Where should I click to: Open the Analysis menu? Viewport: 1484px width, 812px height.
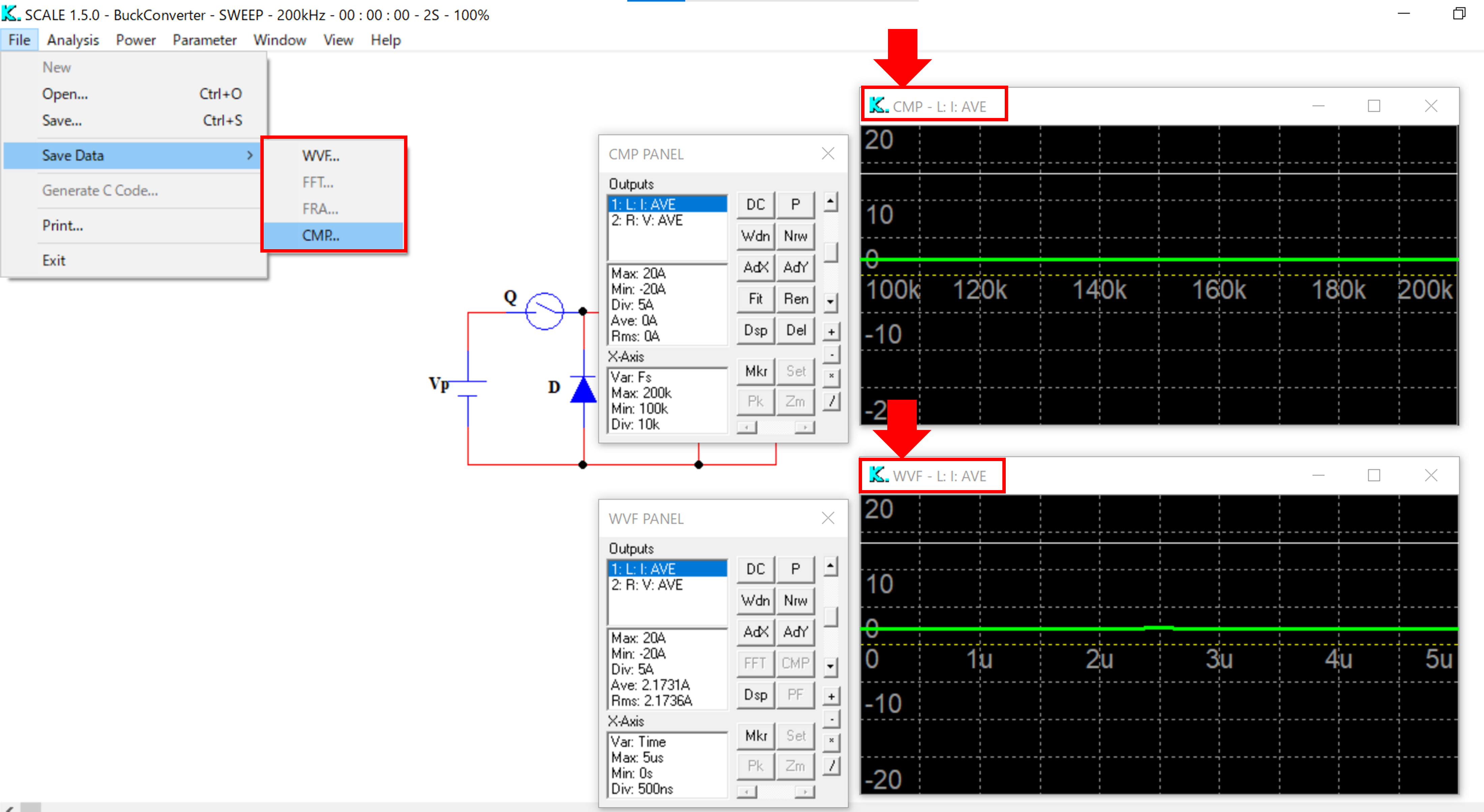[73, 40]
